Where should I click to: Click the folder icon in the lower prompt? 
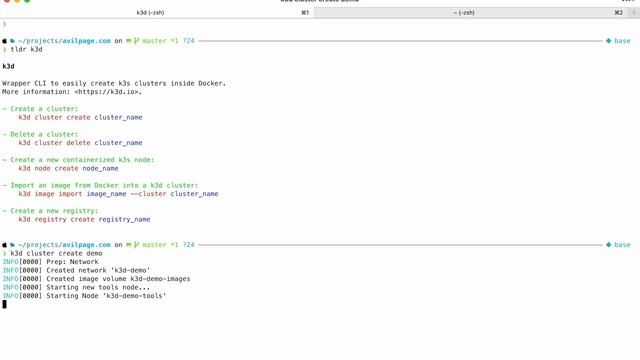pyautogui.click(x=13, y=245)
